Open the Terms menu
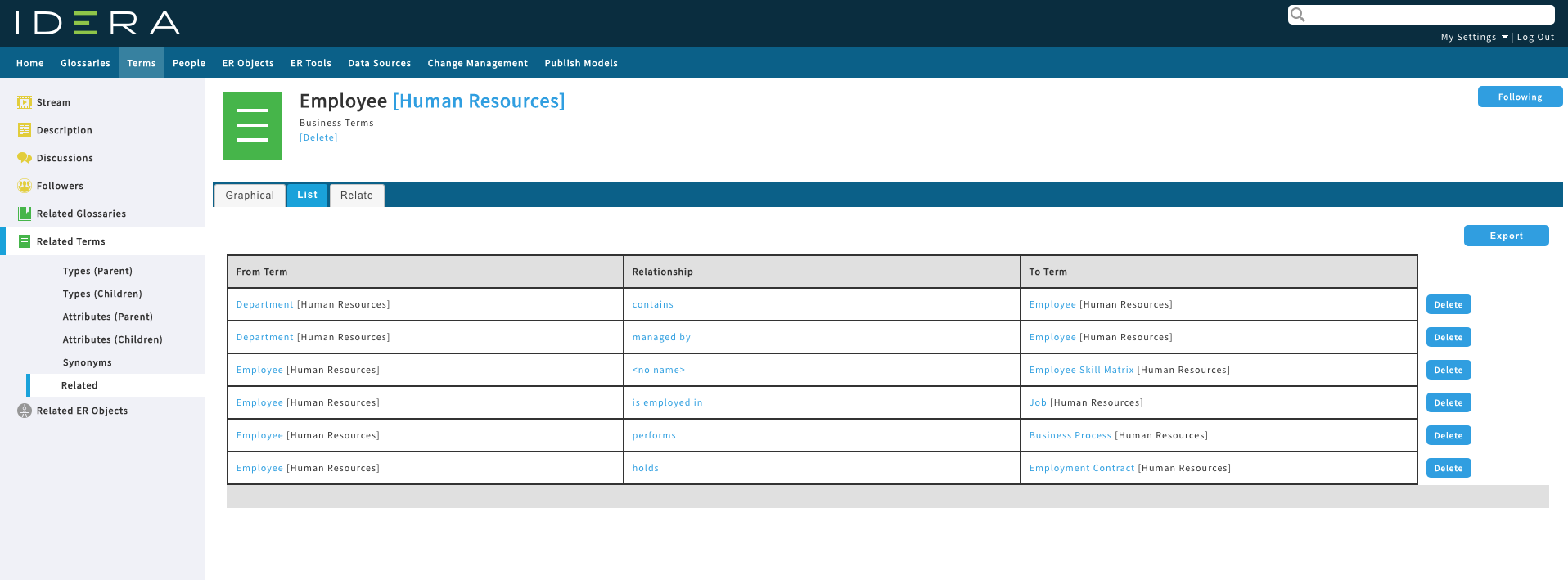Screen dimensions: 1568x580 coord(142,63)
